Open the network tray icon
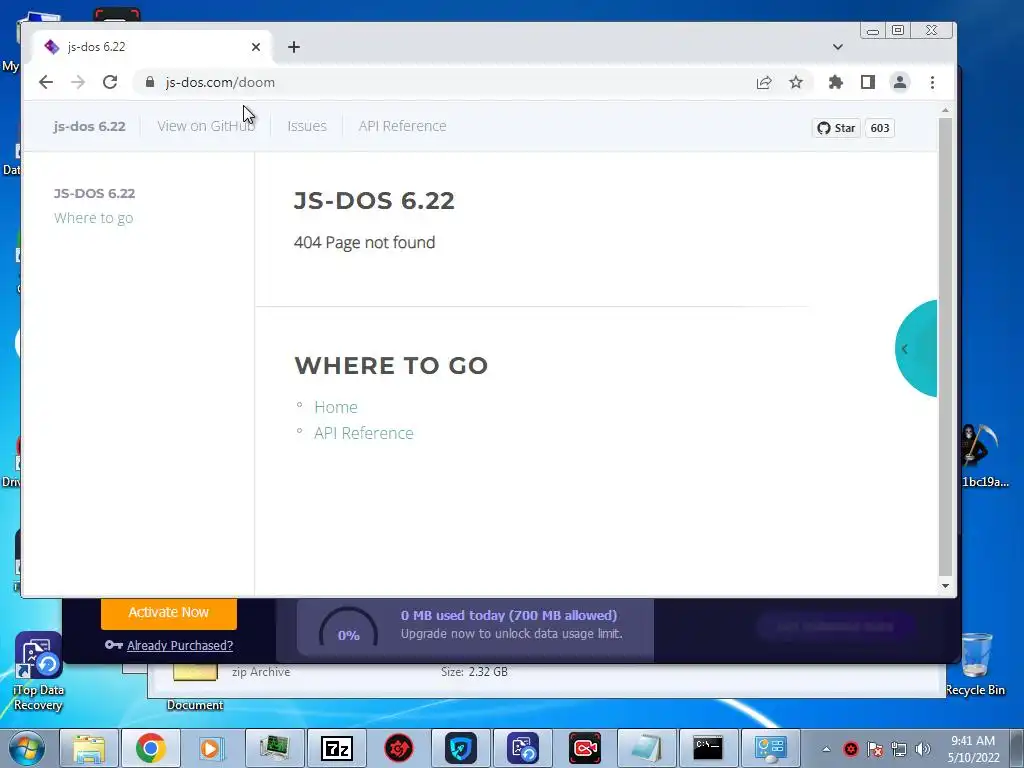1024x768 pixels. coord(899,749)
